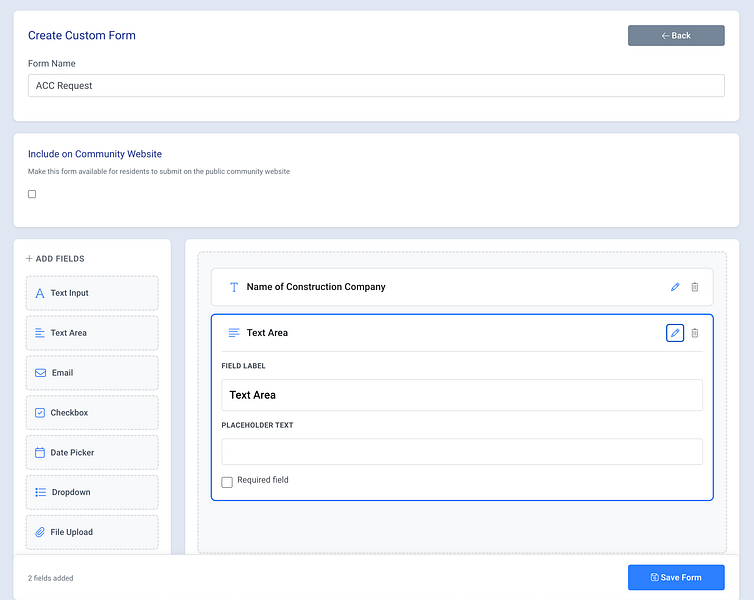Click the Dropdown list icon in Add Fields
754x600 pixels.
[x=40, y=492]
